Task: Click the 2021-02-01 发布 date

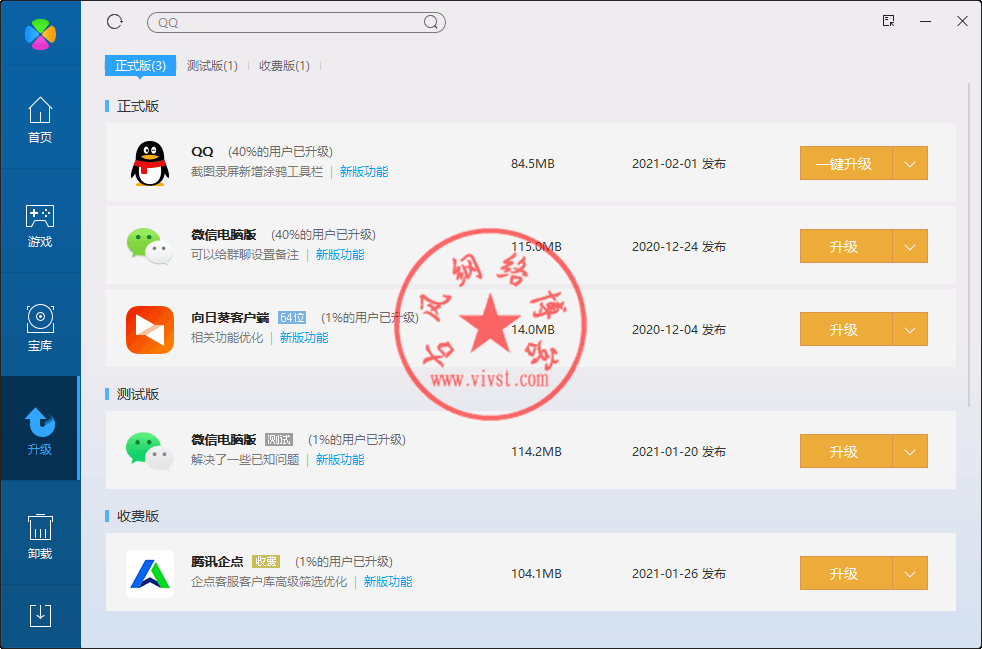Action: [x=679, y=164]
